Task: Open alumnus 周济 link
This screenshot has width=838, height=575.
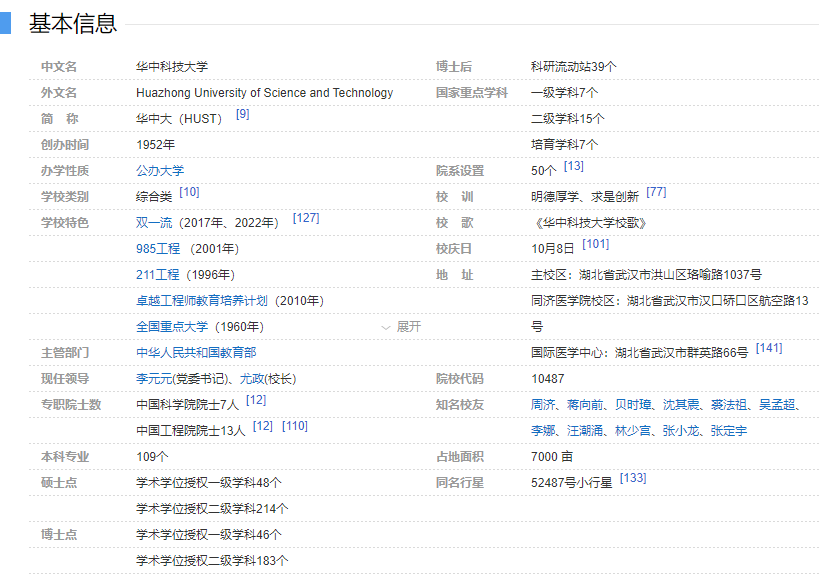Action: [x=543, y=405]
